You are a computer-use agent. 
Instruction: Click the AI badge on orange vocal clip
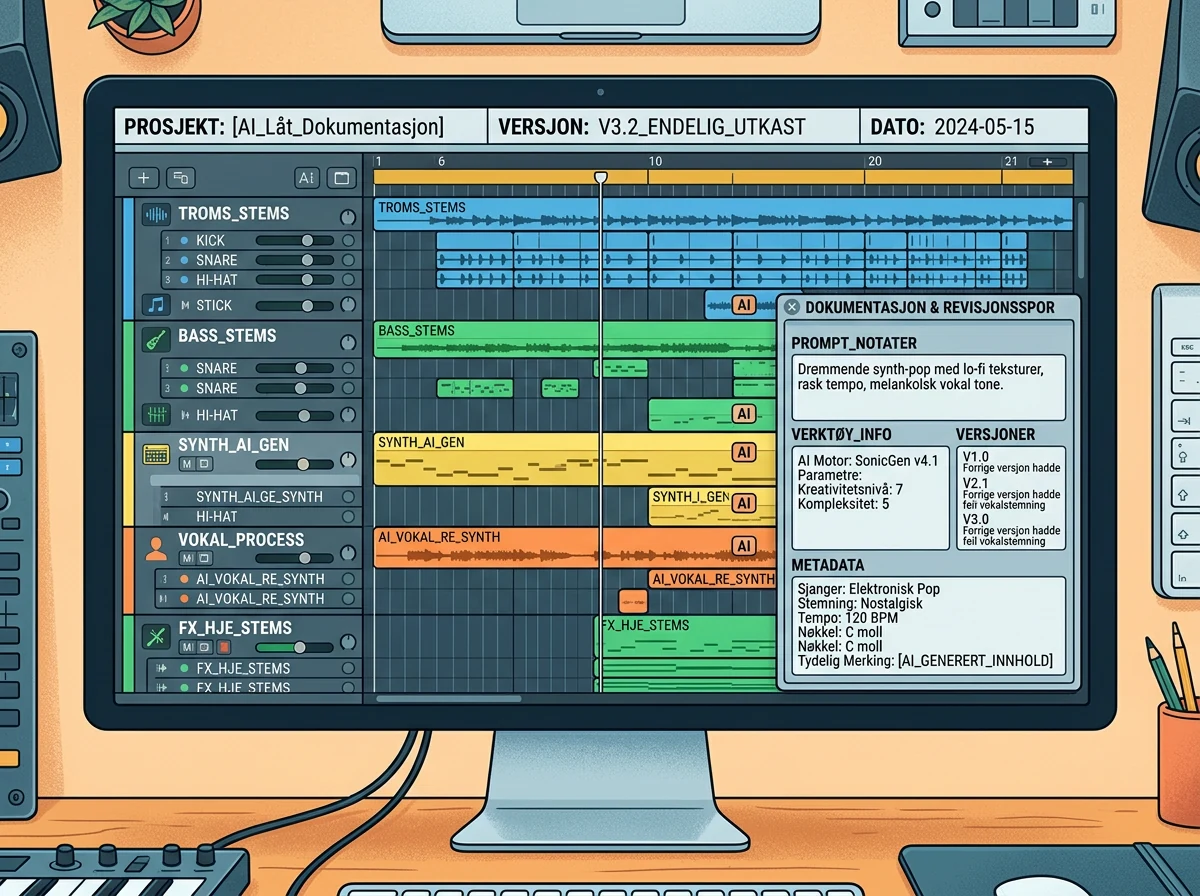pos(743,546)
